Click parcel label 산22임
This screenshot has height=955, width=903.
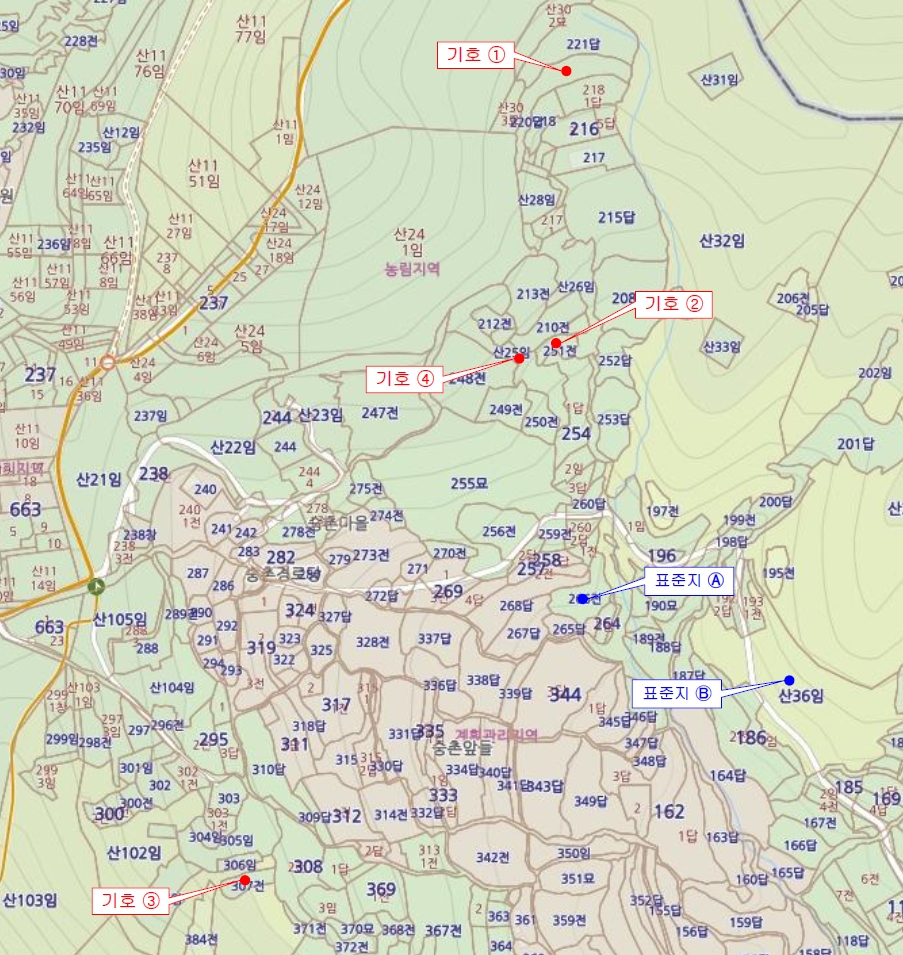tap(233, 448)
